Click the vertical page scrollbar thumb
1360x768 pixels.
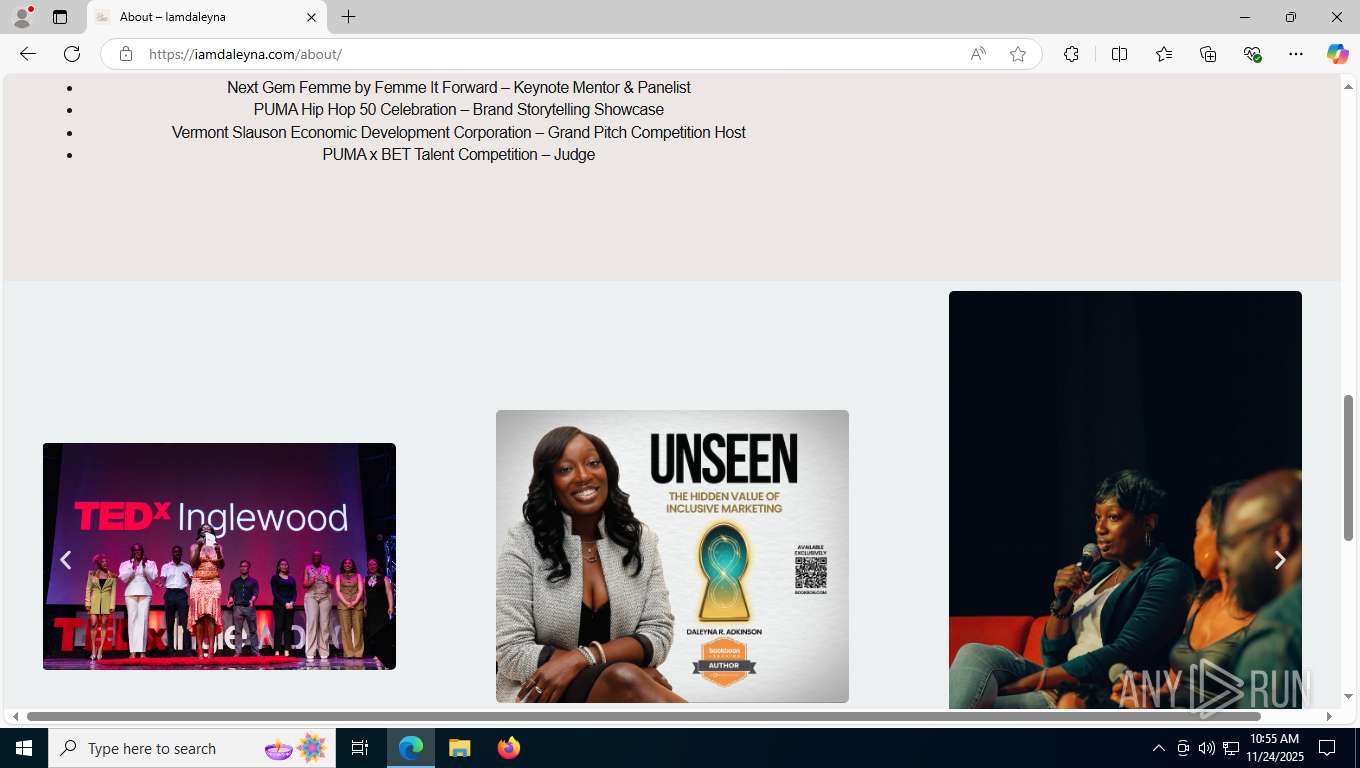[1349, 467]
